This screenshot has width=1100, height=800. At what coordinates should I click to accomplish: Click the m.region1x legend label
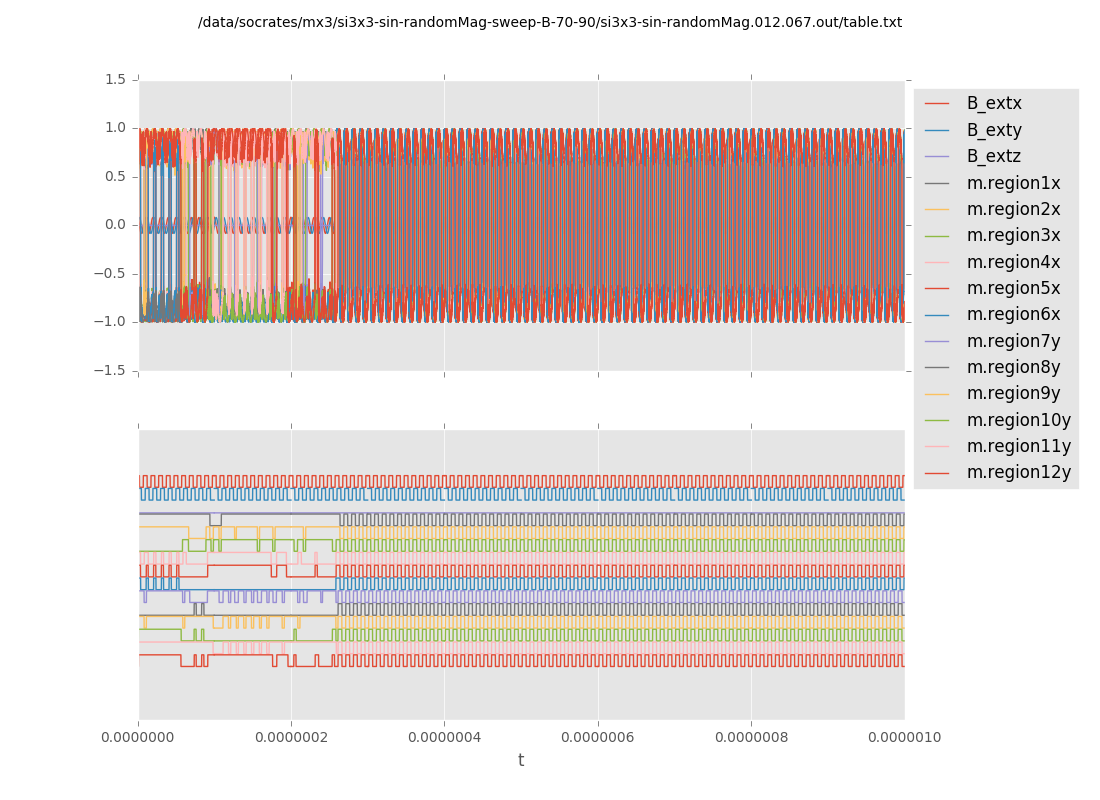coord(1013,183)
